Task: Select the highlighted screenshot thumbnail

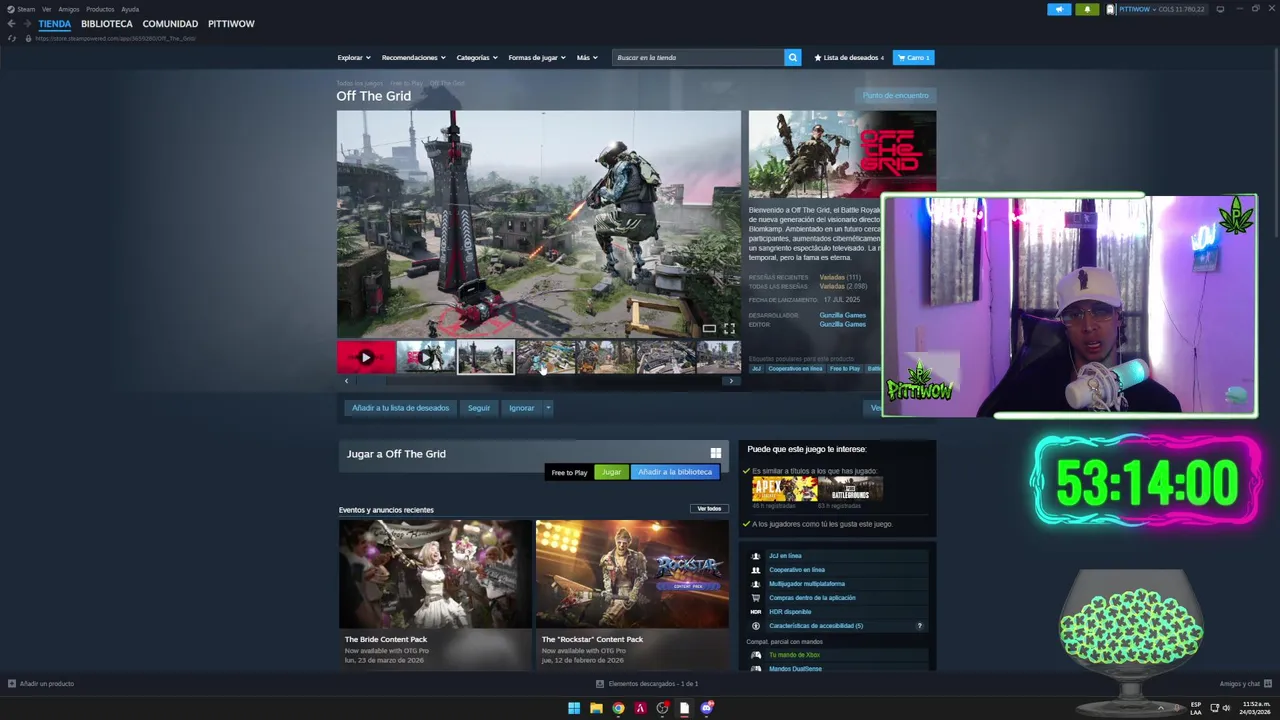Action: [x=486, y=357]
